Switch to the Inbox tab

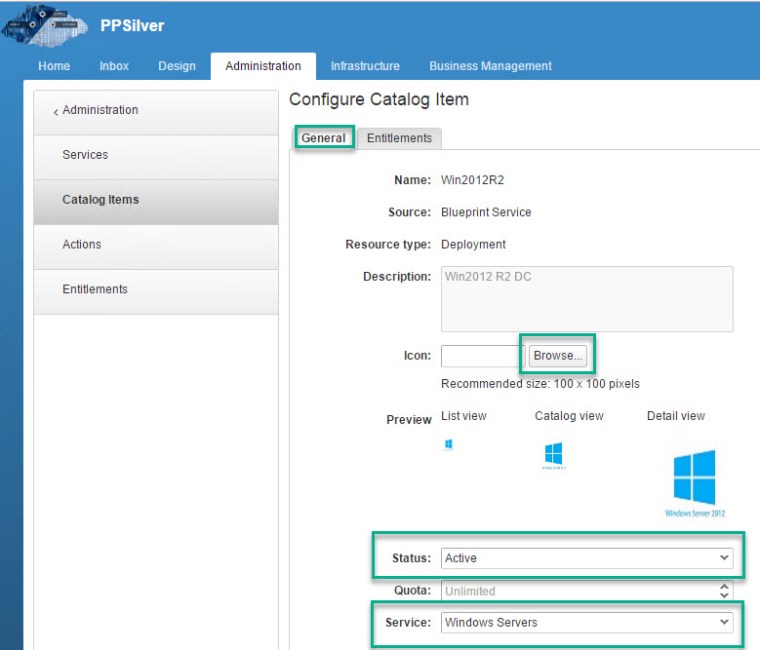pos(114,66)
